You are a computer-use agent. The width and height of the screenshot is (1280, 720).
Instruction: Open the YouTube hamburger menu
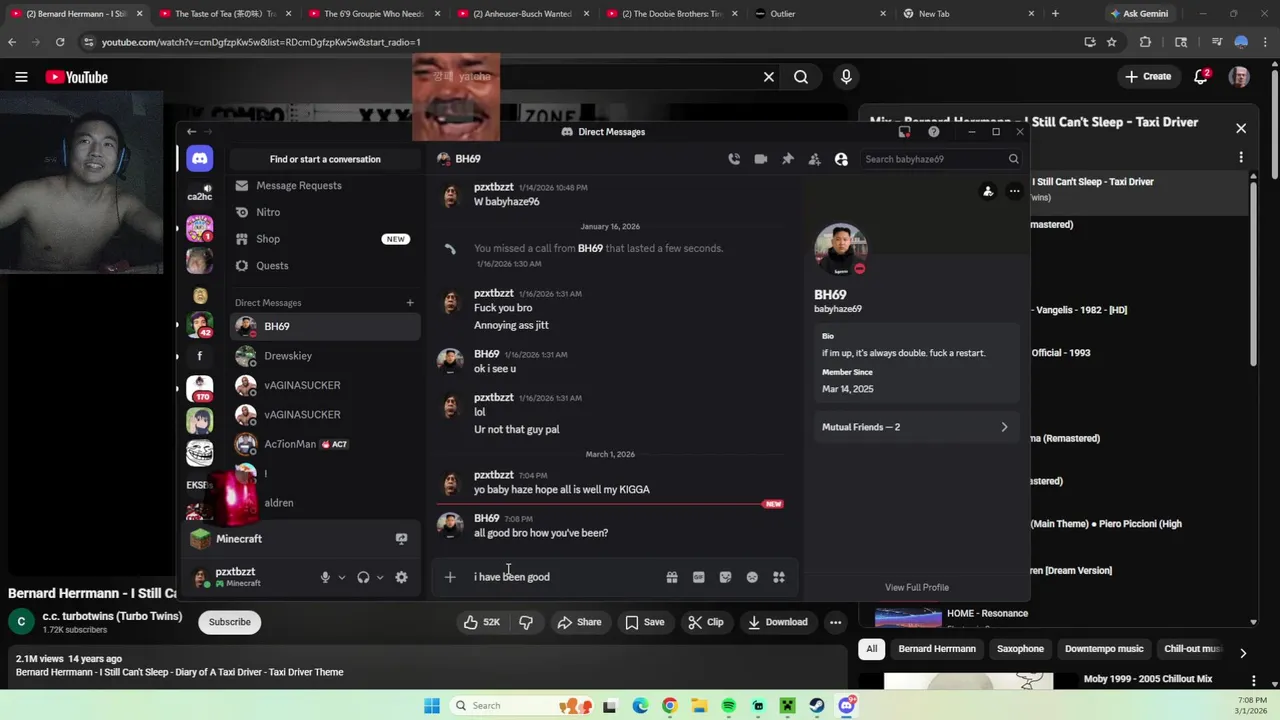21,77
